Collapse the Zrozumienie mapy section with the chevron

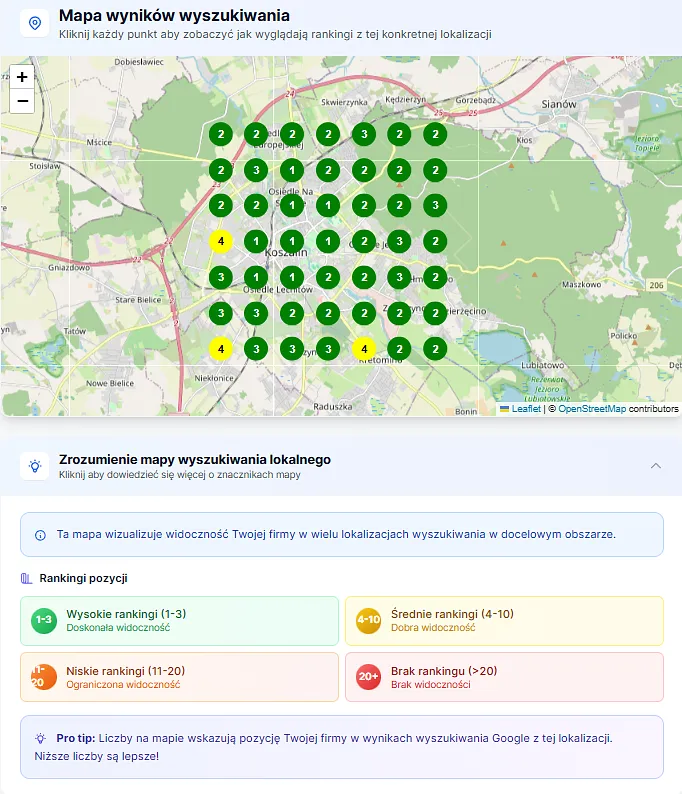(x=656, y=466)
